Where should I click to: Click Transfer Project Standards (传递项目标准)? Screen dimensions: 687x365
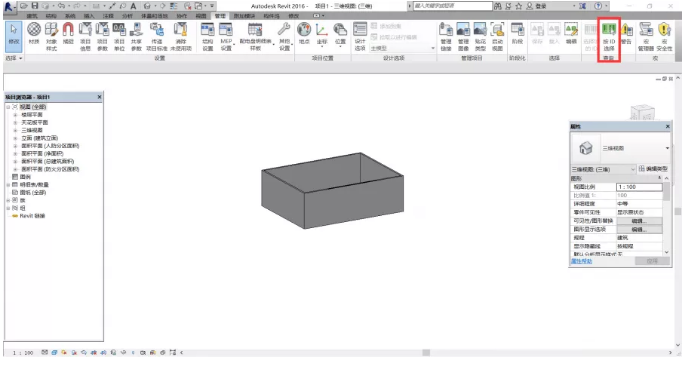coord(157,36)
